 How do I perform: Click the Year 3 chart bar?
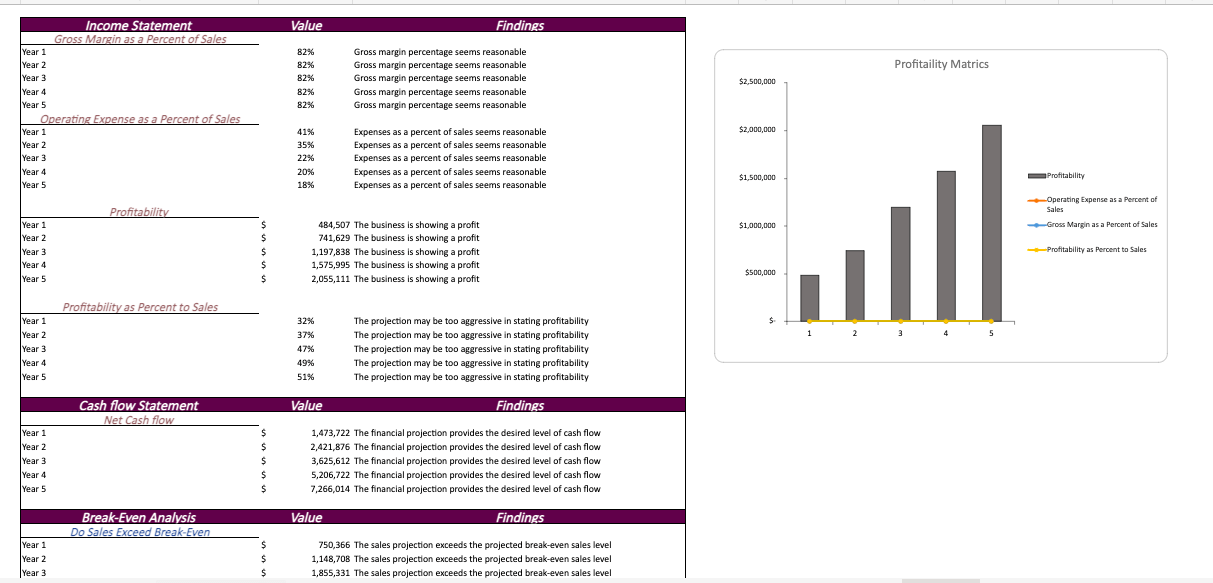coord(900,263)
